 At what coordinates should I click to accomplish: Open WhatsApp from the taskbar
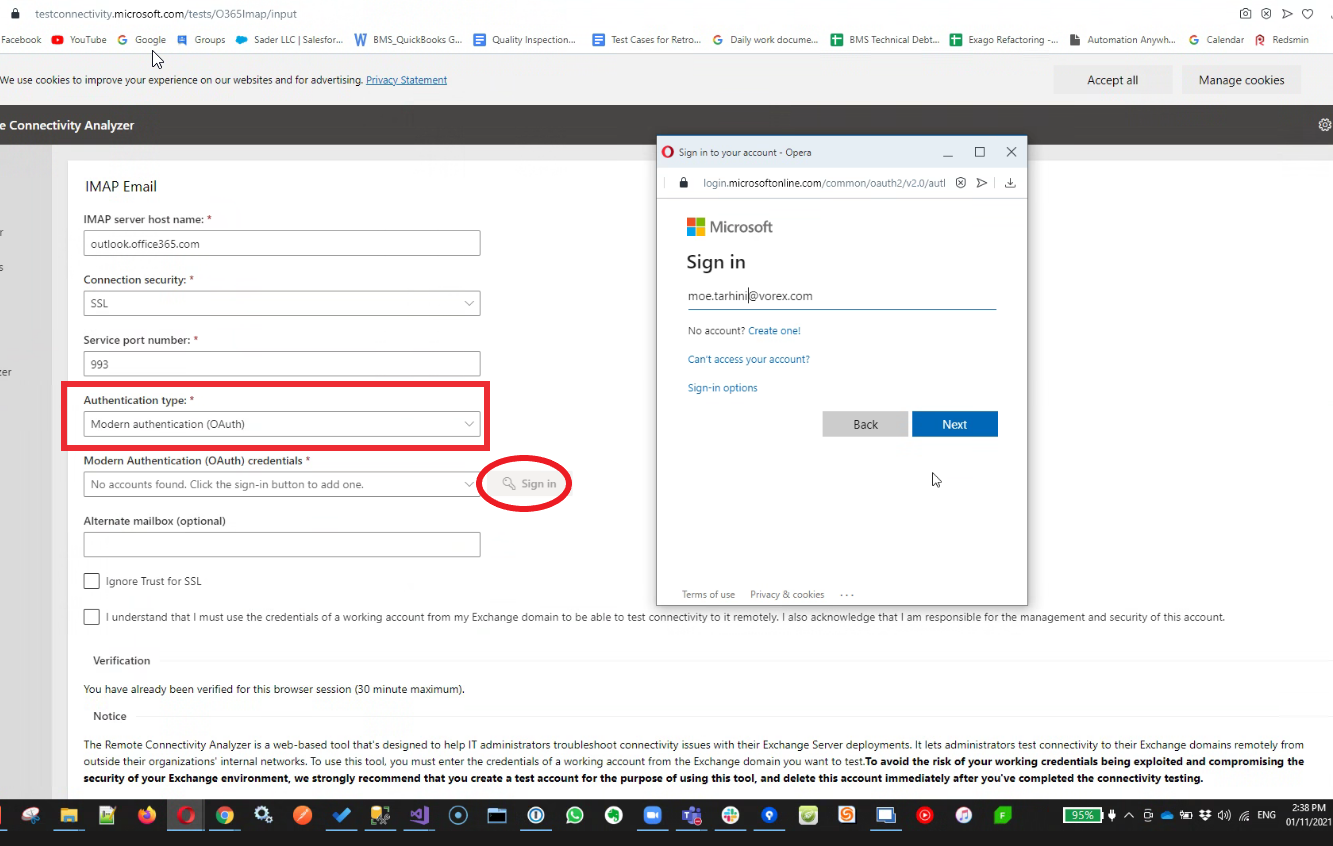574,815
